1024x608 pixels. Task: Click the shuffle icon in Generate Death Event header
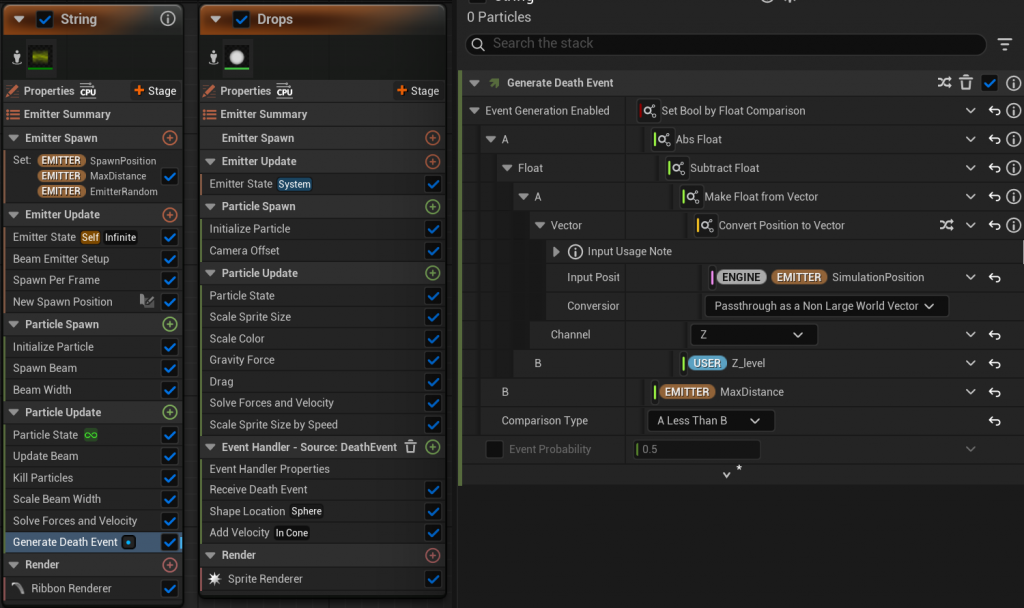(x=944, y=83)
